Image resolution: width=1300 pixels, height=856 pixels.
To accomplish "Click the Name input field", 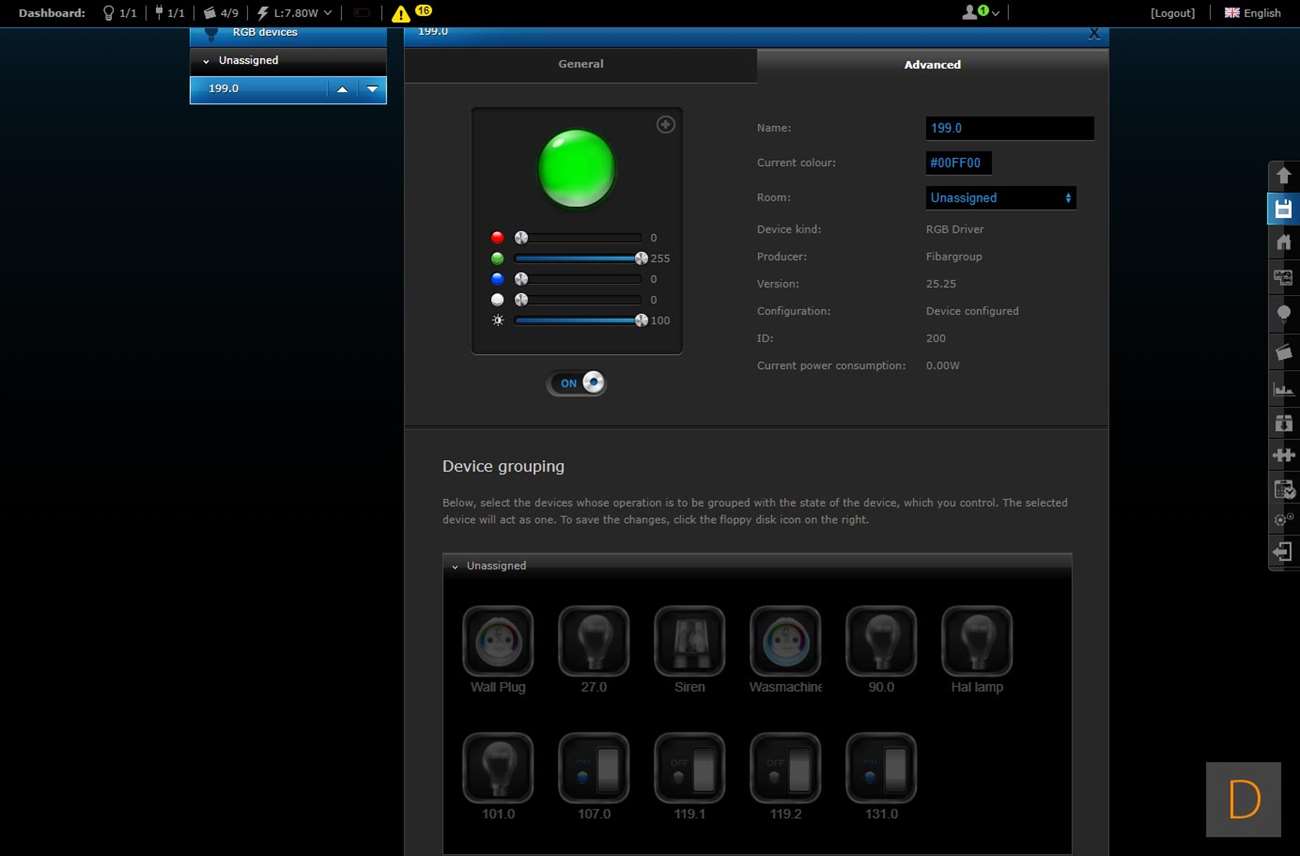I will [1009, 128].
